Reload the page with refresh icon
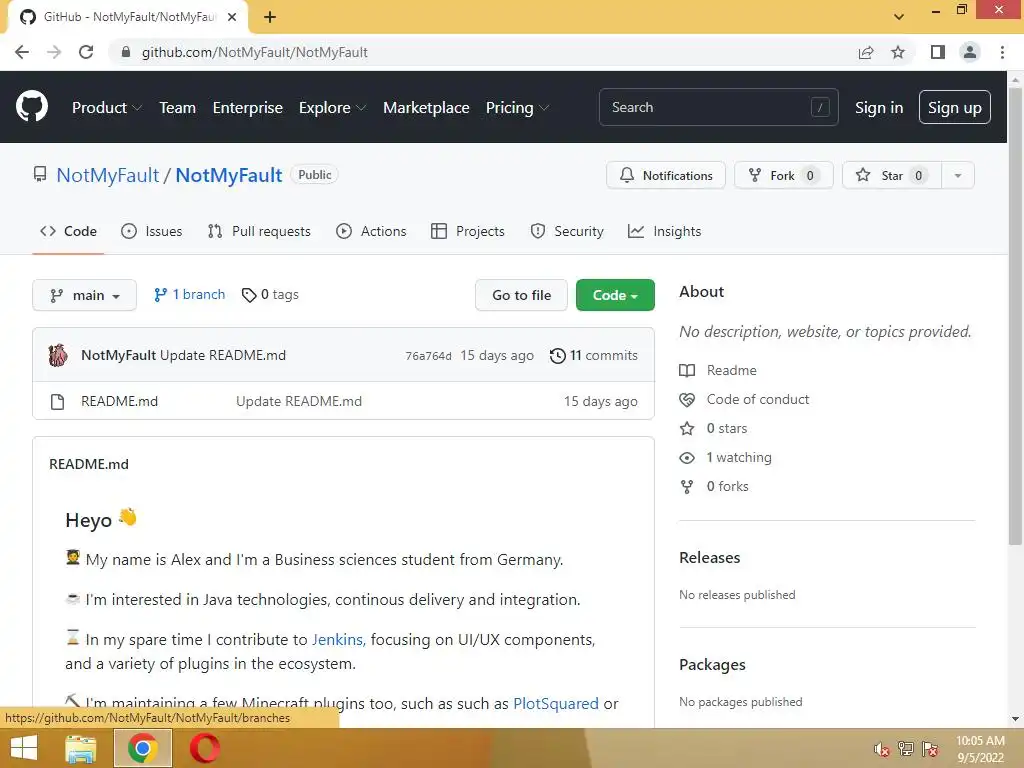The image size is (1024, 768). [x=86, y=52]
